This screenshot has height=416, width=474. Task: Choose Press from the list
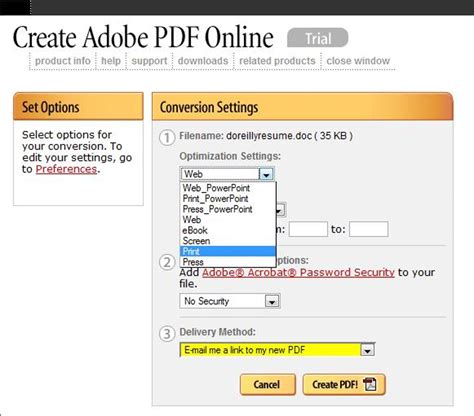(228, 262)
